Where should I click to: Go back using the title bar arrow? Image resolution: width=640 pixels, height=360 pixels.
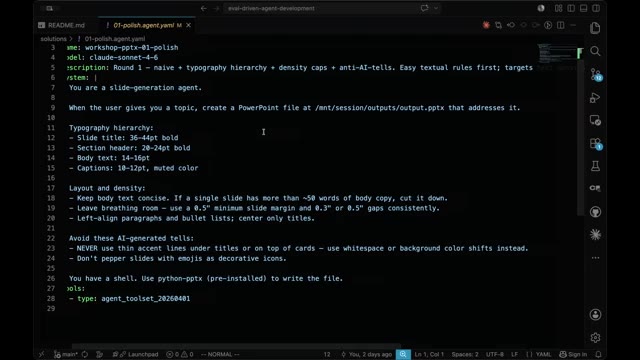[204, 8]
